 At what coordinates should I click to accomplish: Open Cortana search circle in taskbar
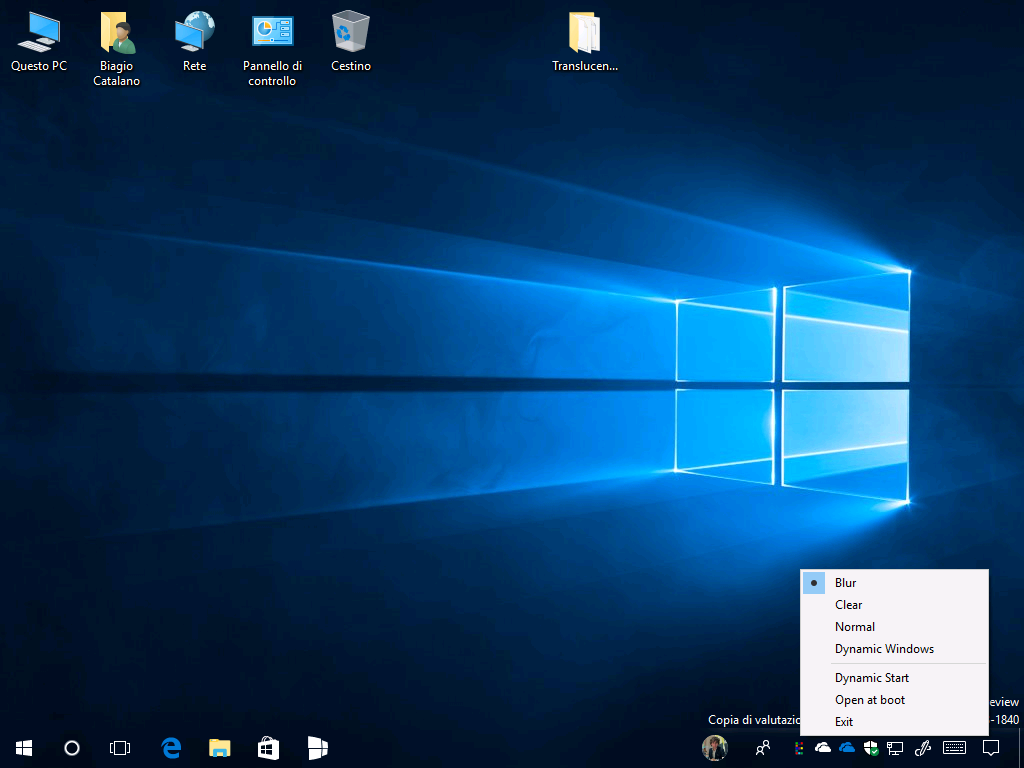click(72, 748)
